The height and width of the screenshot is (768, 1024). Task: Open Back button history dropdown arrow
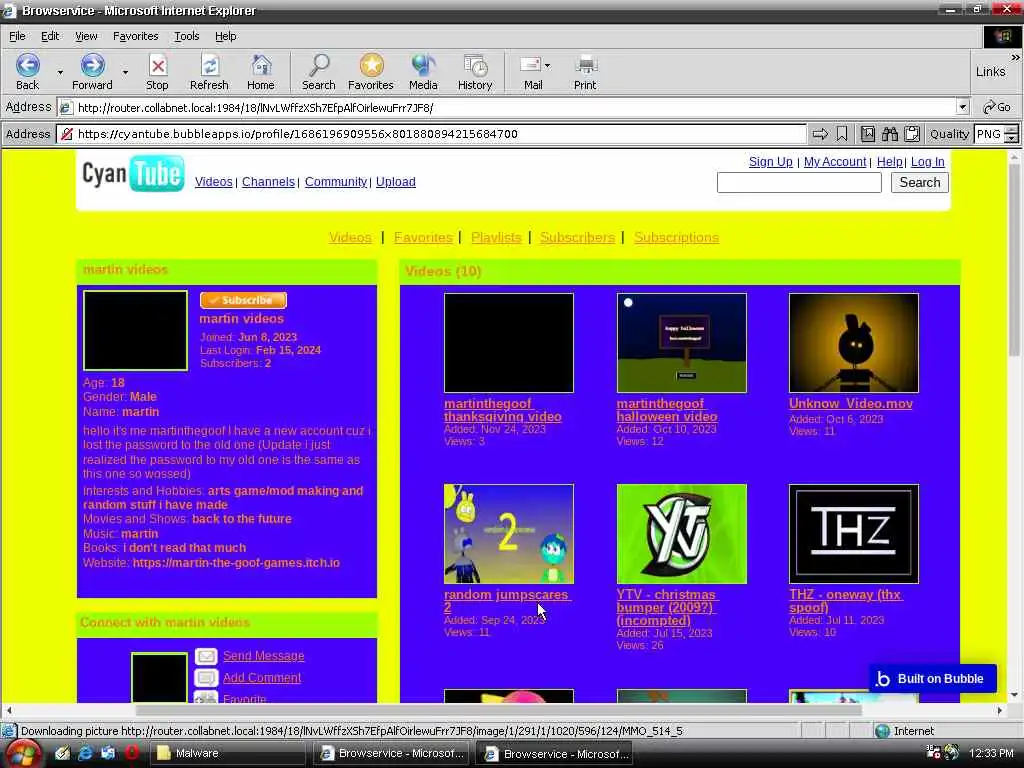tap(60, 72)
